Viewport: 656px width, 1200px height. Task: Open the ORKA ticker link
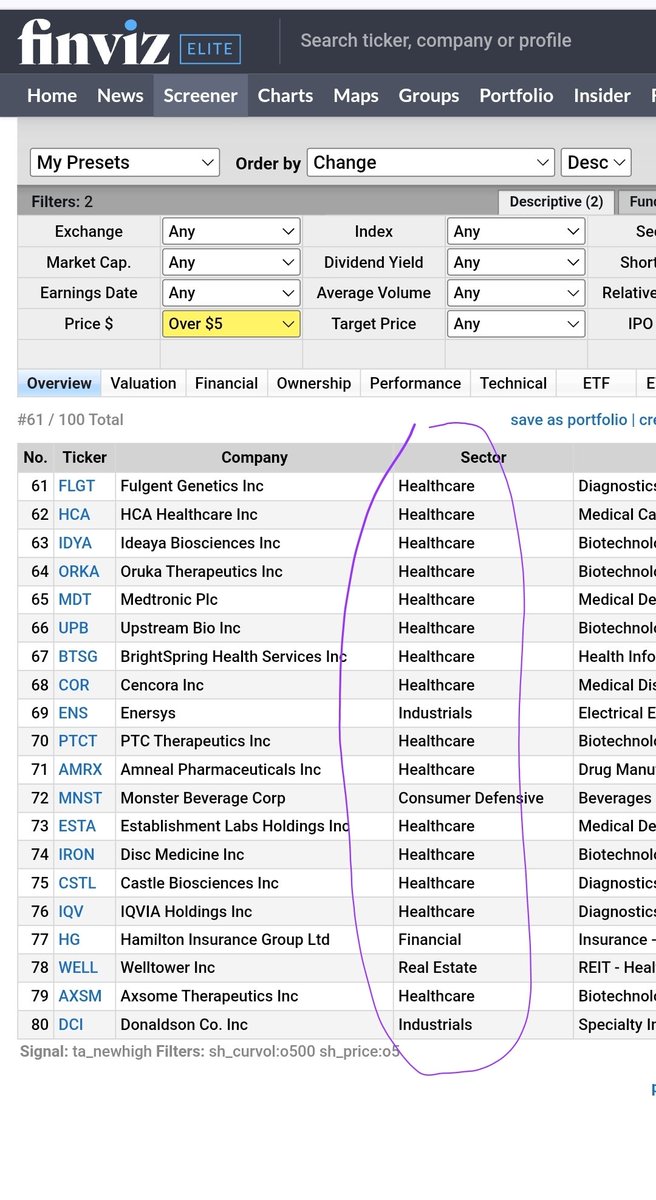(79, 571)
